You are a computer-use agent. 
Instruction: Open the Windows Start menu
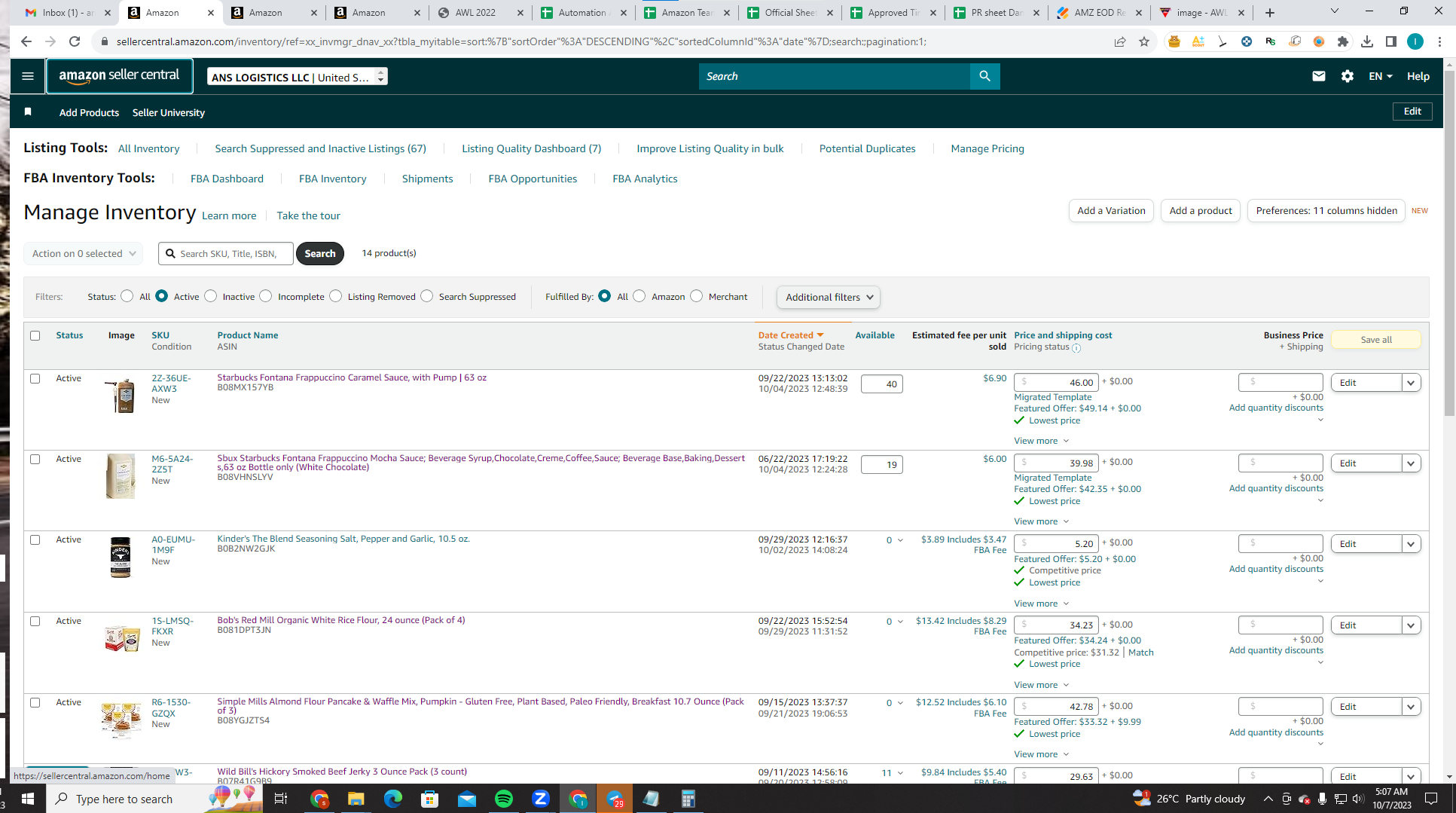point(28,799)
